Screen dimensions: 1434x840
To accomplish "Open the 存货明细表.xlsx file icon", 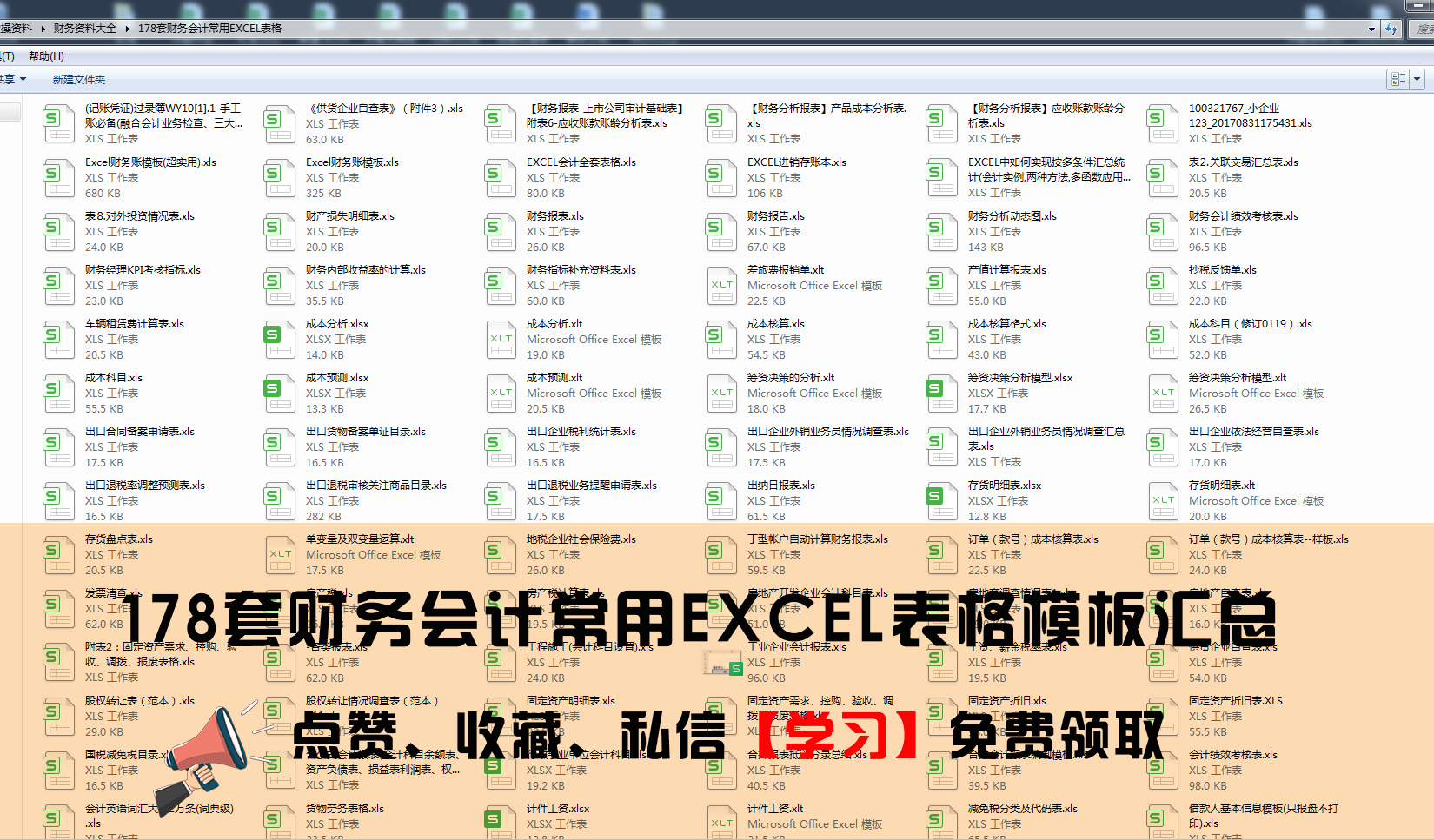I will pyautogui.click(x=941, y=501).
